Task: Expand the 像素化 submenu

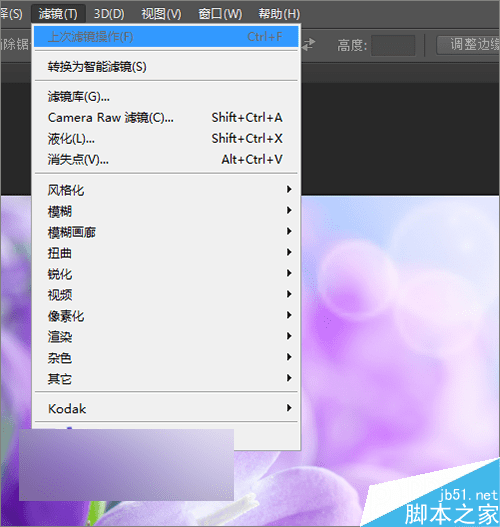Action: click(x=166, y=316)
